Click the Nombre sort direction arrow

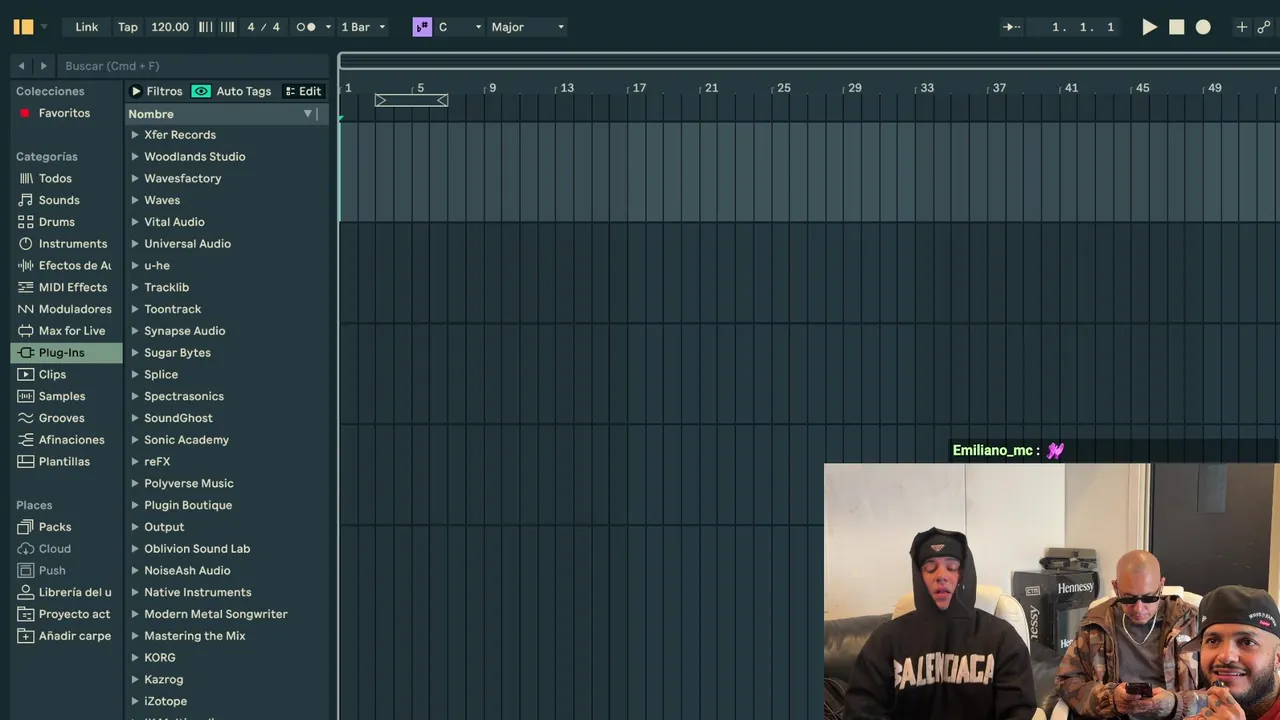pyautogui.click(x=308, y=114)
